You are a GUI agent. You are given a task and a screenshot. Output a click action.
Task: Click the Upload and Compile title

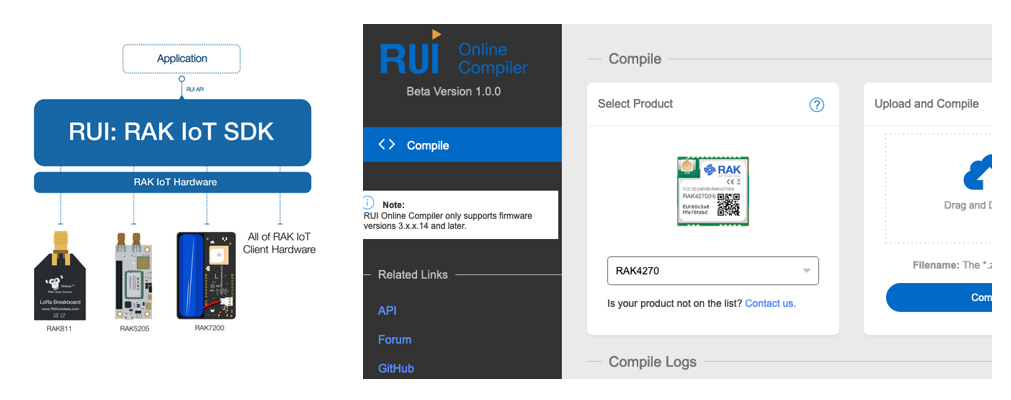[x=927, y=103]
